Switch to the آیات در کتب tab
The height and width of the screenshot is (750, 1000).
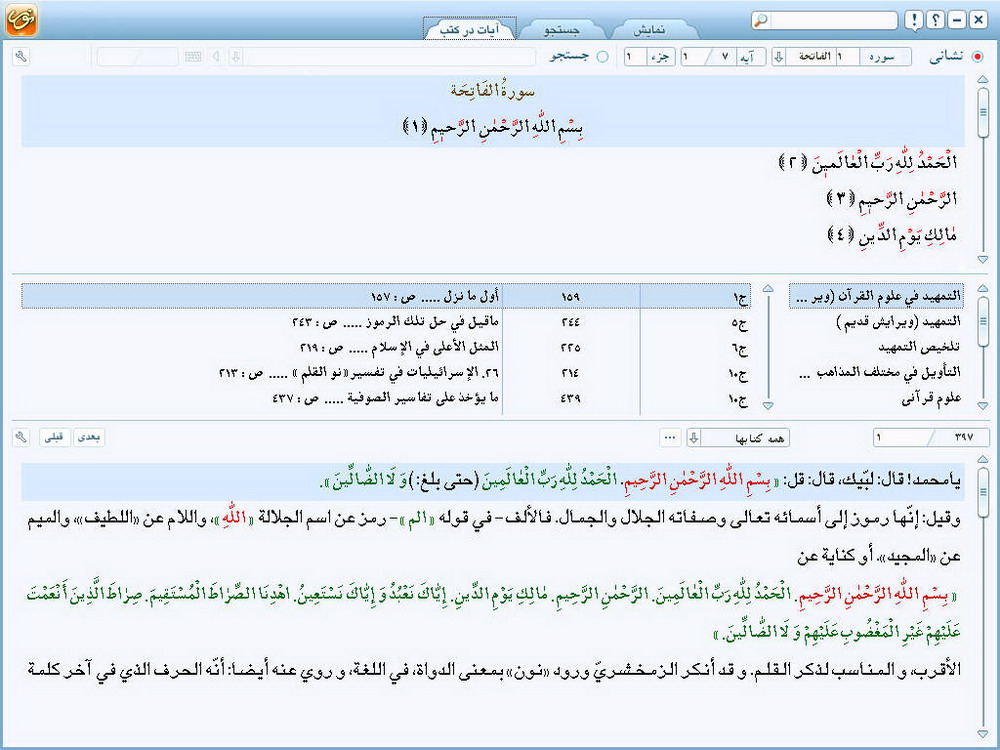click(x=469, y=29)
